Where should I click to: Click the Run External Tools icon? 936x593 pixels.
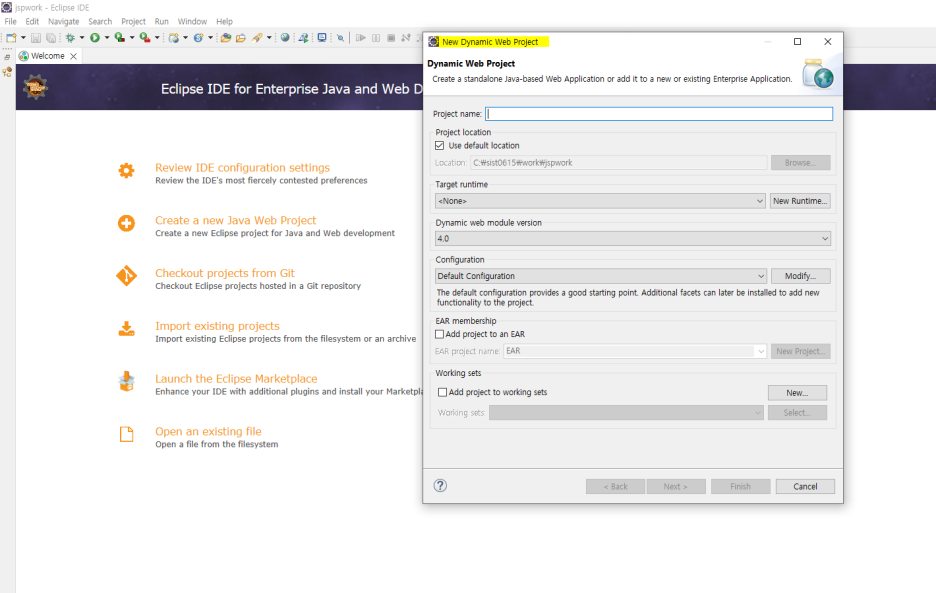[144, 38]
